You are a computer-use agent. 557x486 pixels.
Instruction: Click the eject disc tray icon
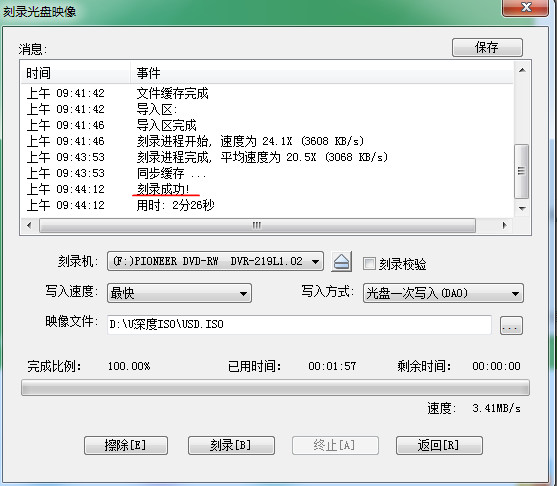click(x=341, y=262)
